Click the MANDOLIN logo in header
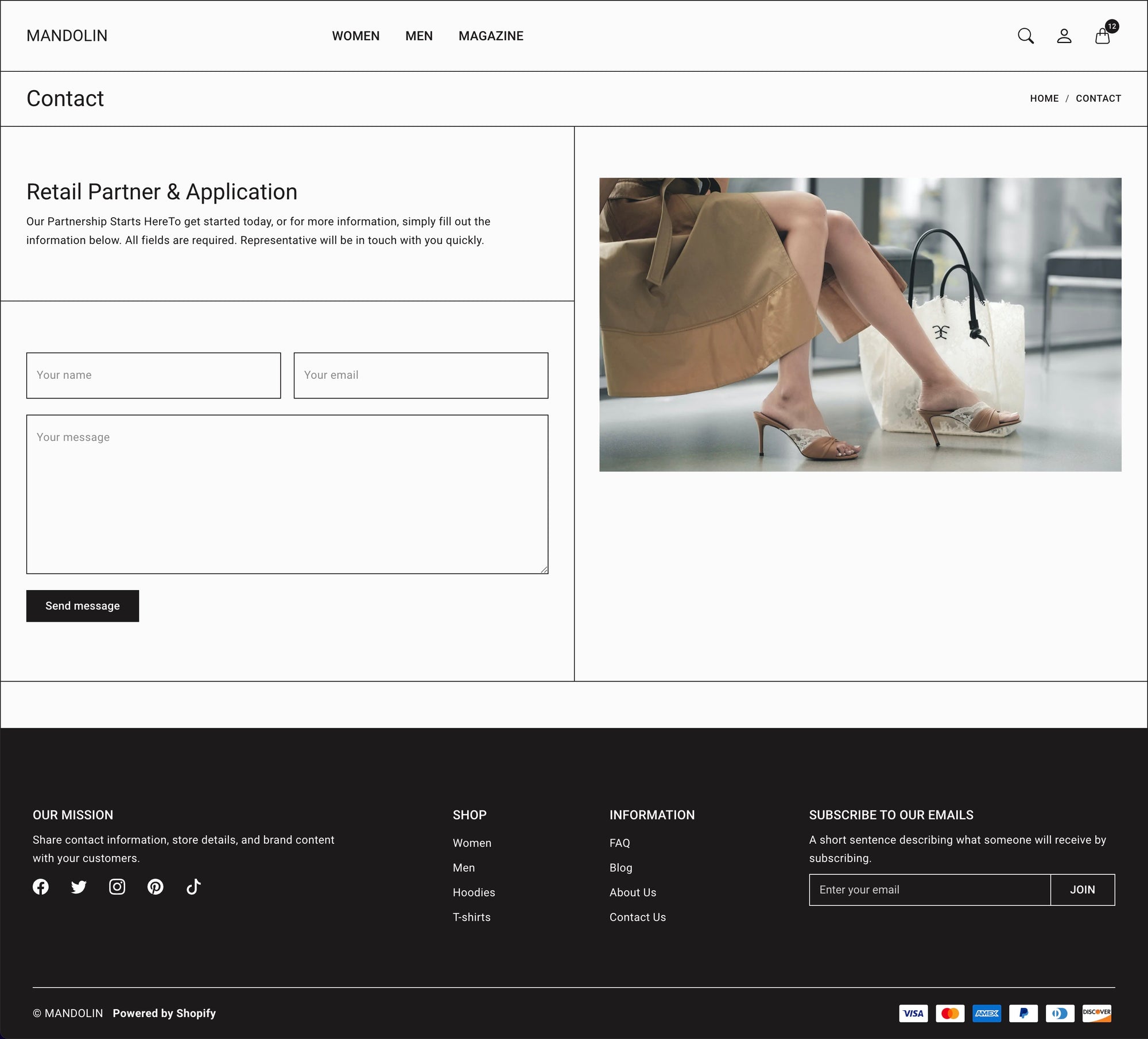Viewport: 1148px width, 1039px height. pyautogui.click(x=67, y=36)
